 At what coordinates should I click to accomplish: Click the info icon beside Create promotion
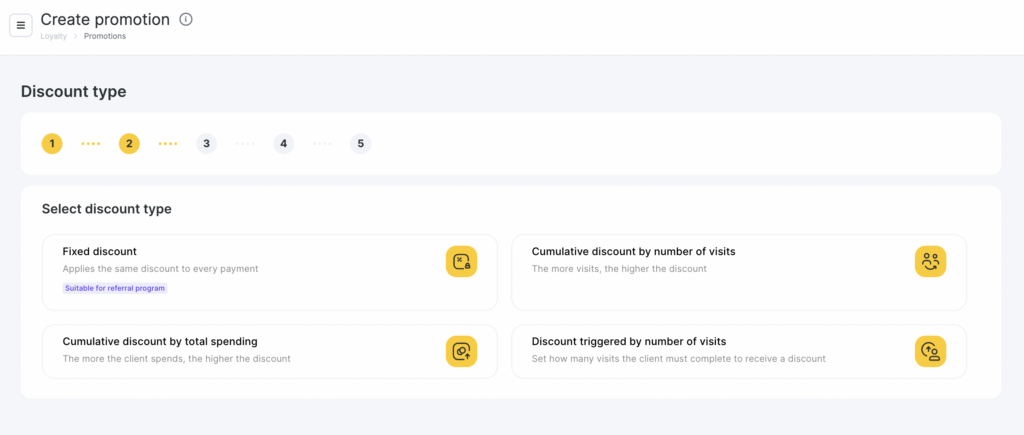pyautogui.click(x=185, y=19)
